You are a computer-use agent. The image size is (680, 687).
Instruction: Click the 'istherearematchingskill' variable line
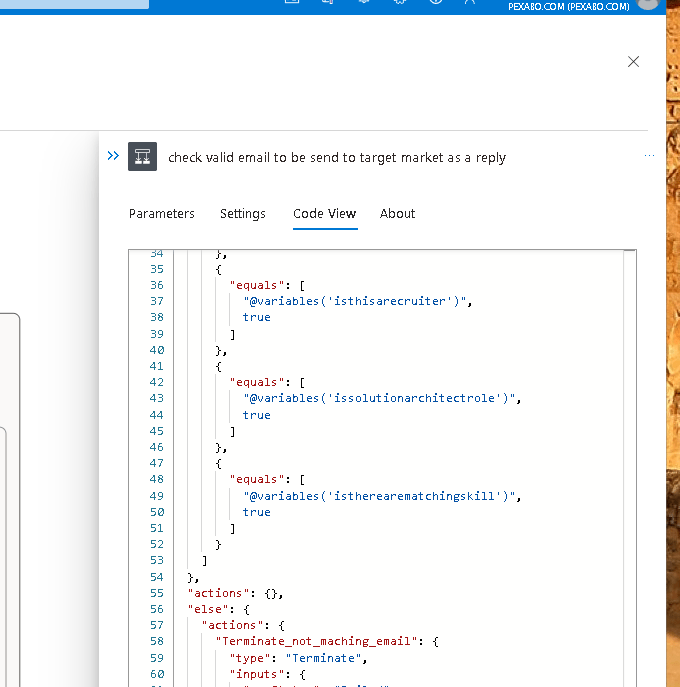pos(382,496)
